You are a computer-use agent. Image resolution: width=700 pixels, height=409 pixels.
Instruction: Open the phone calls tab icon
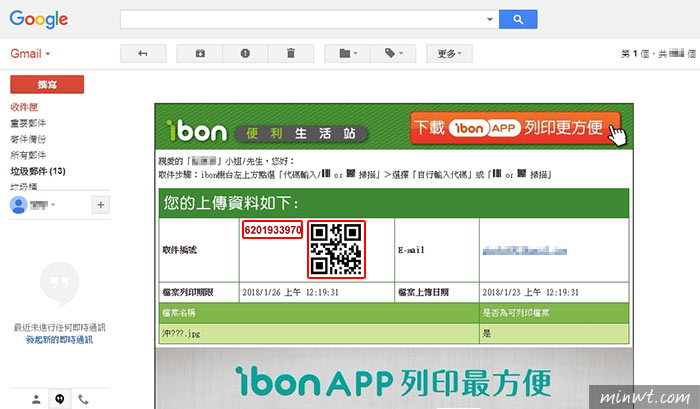point(83,399)
